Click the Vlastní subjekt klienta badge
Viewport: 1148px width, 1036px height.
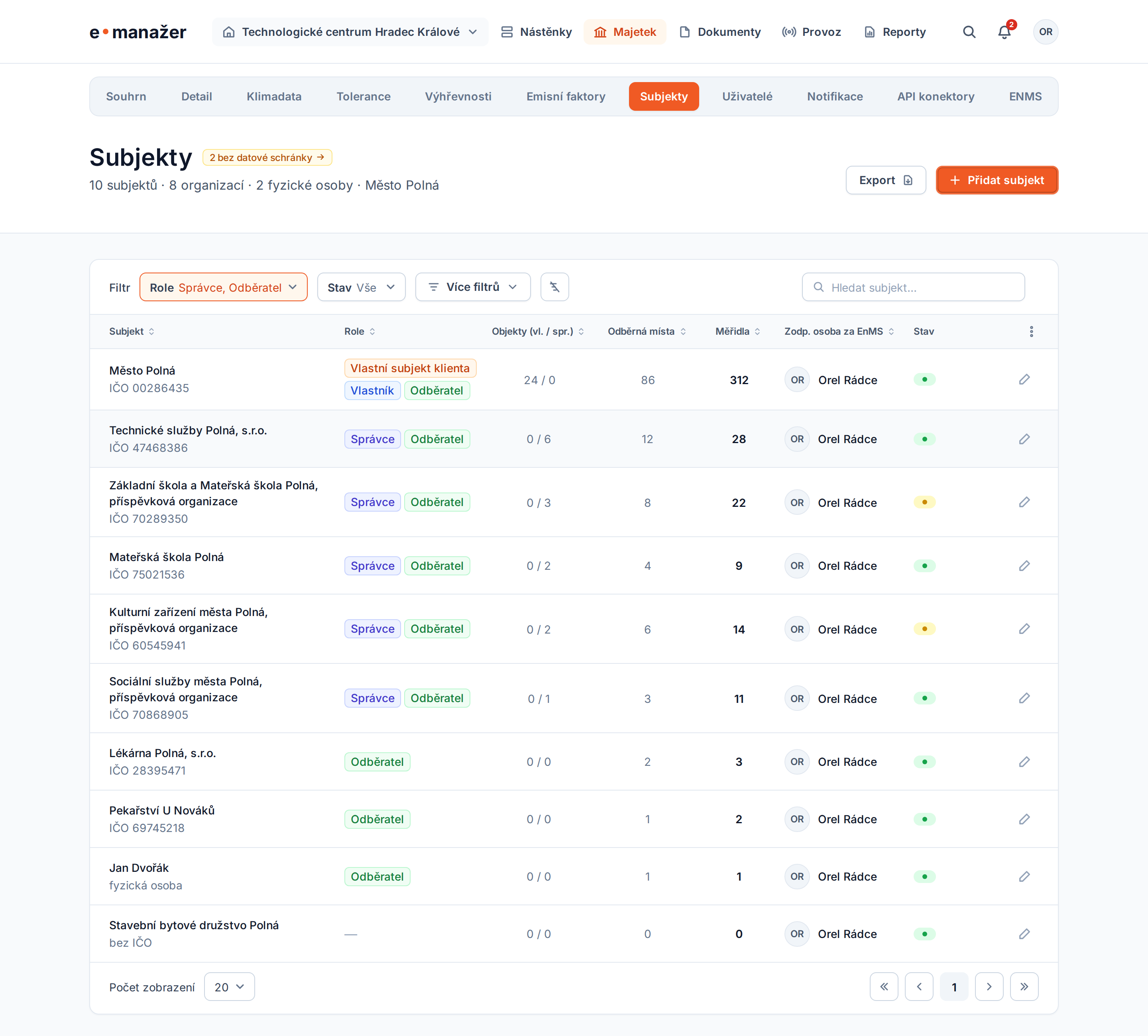point(410,368)
